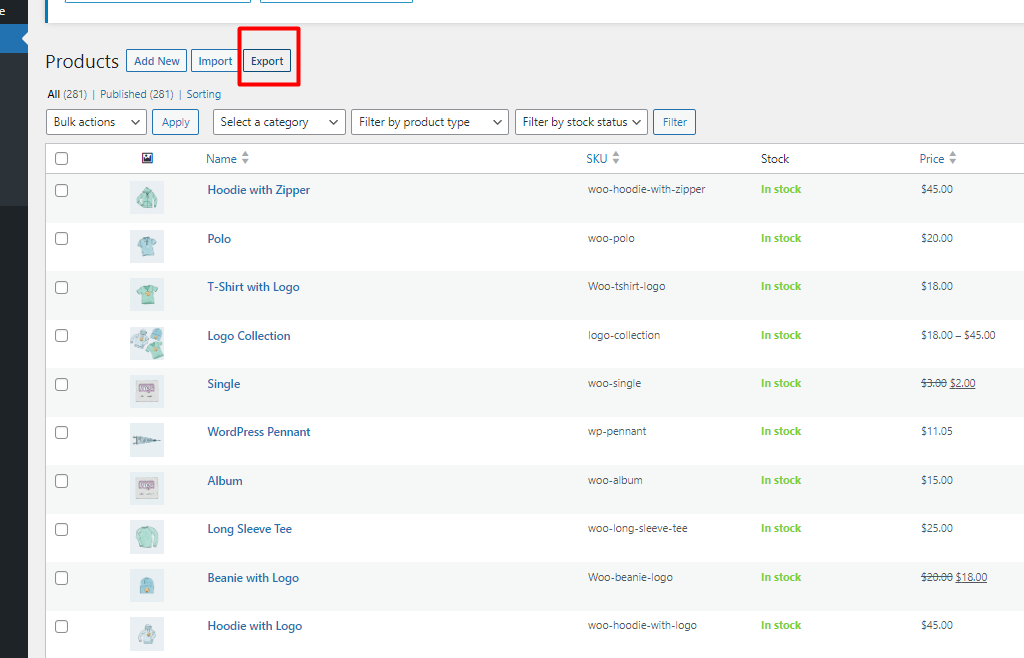
Task: Open the Polo product link
Action: click(x=219, y=239)
